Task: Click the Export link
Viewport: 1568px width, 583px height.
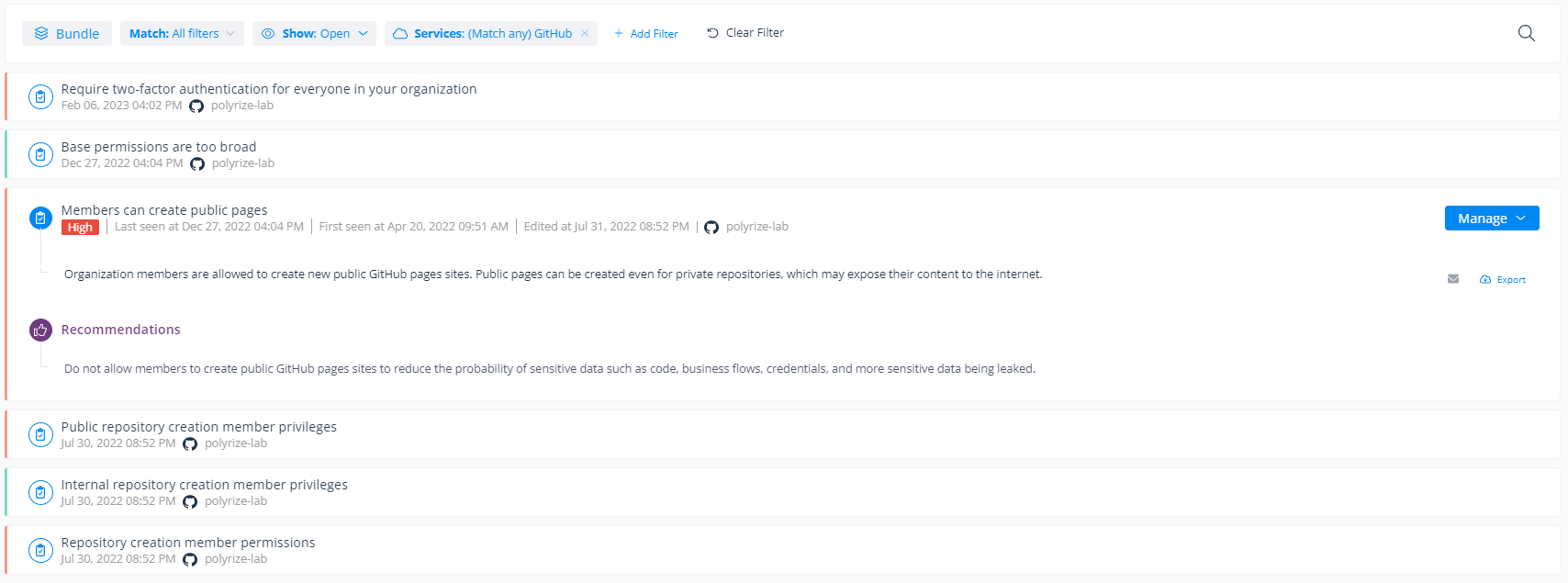Action: pos(1503,279)
